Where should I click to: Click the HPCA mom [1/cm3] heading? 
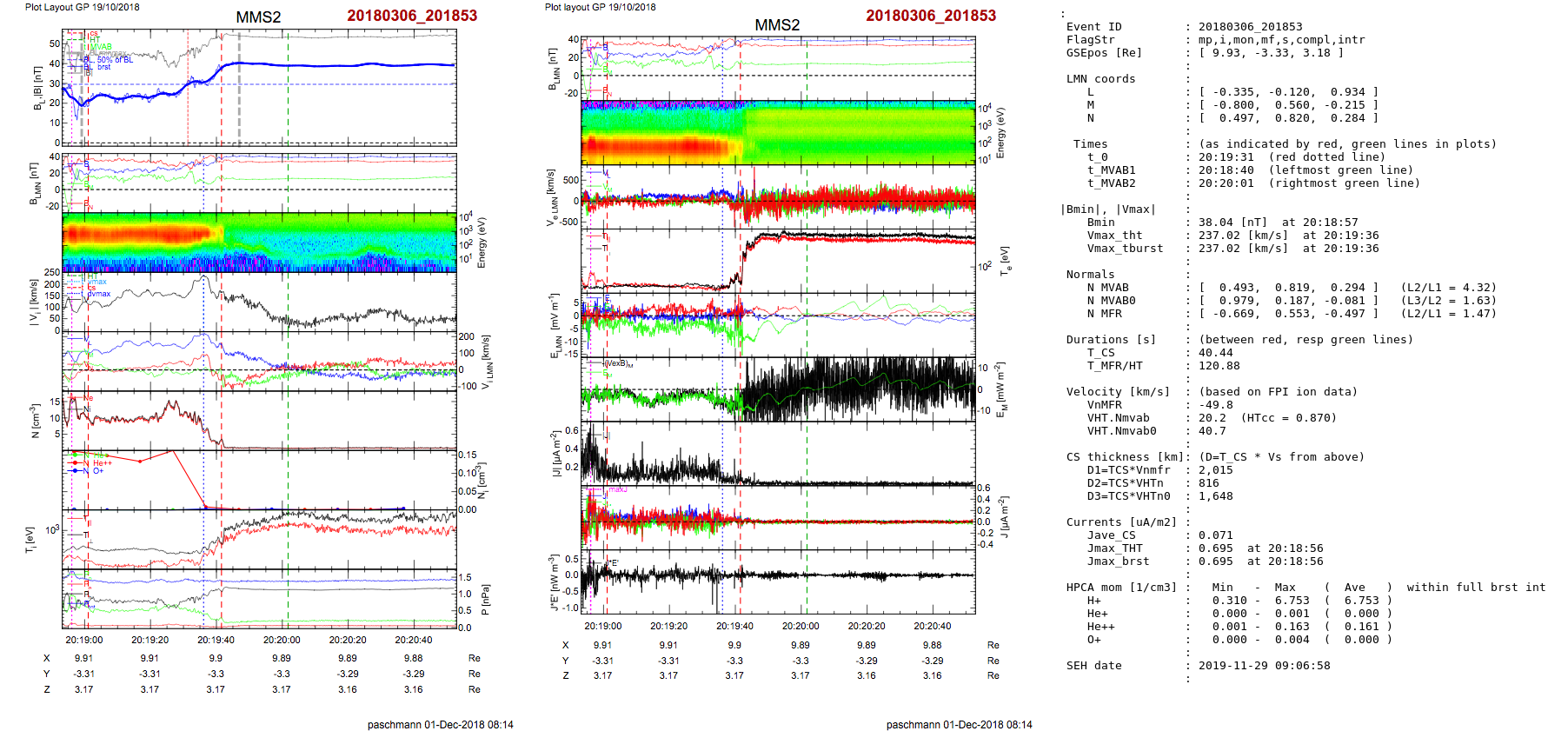[x=1121, y=588]
